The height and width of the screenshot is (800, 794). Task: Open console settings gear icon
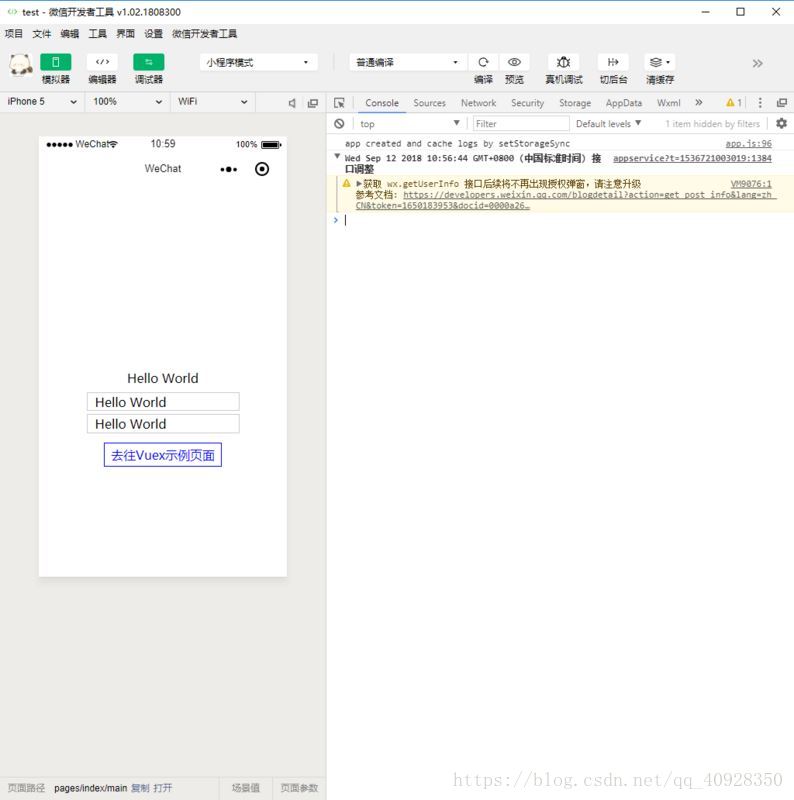point(781,123)
